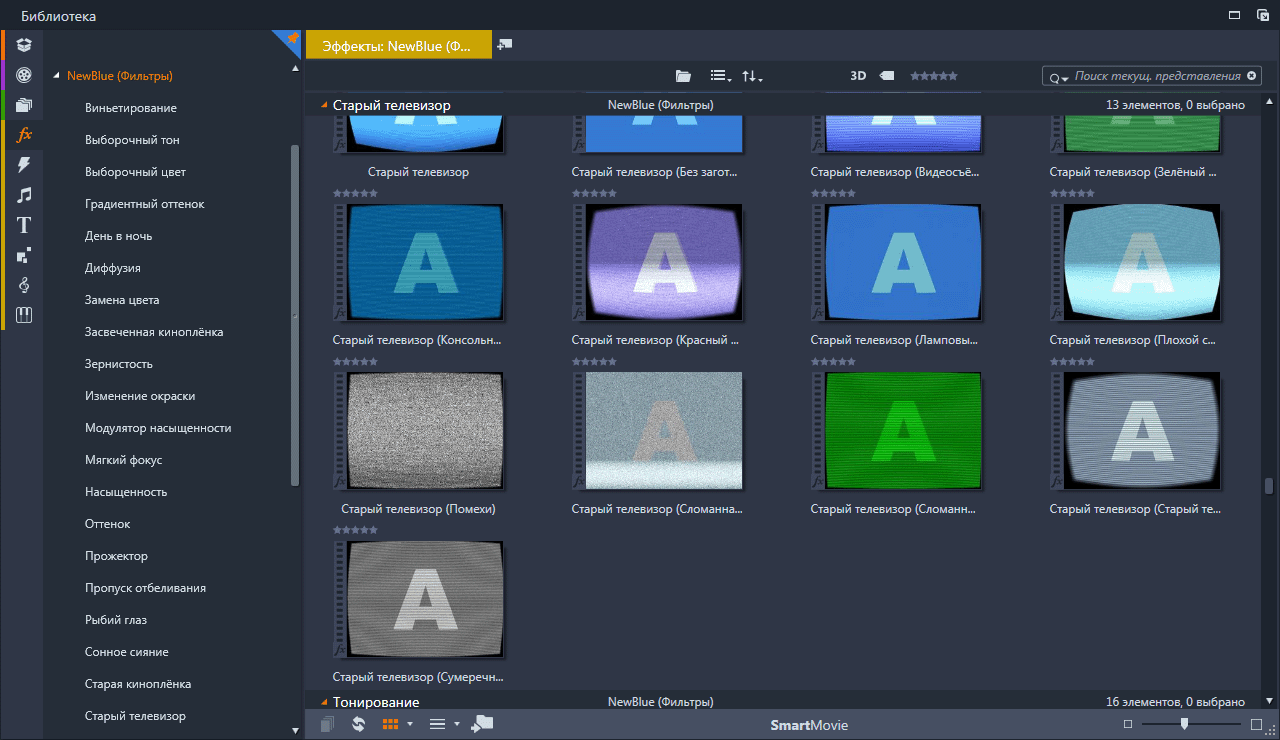Open the ScoreFitter treble clef section
The height and width of the screenshot is (740, 1280).
24,285
